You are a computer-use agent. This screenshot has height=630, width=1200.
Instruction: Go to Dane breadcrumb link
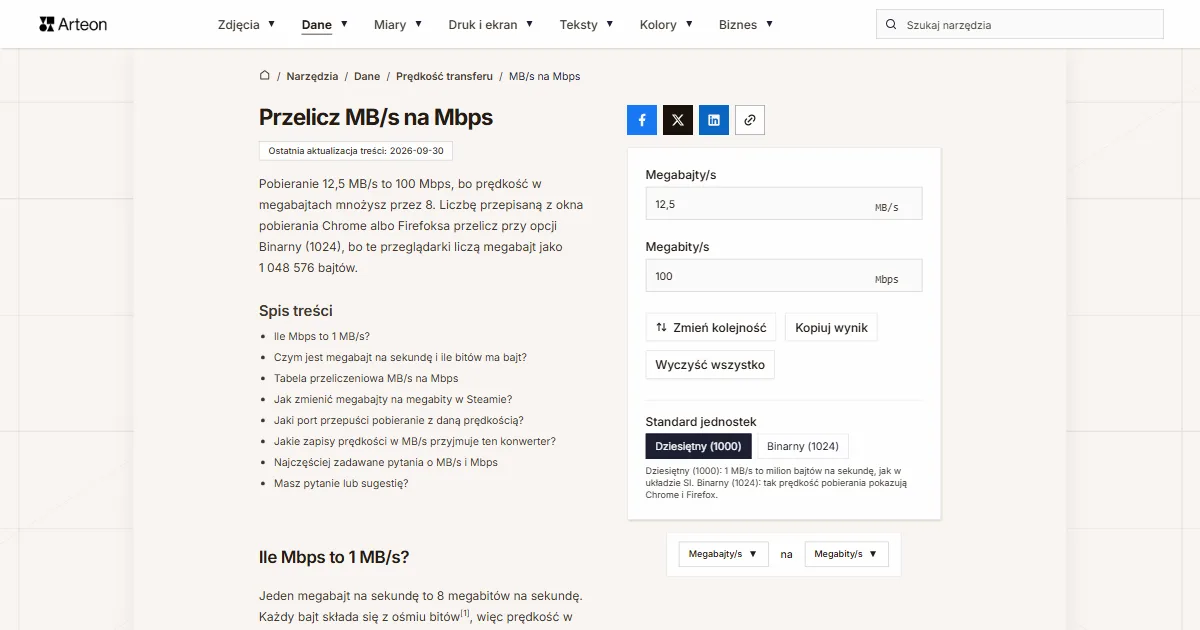click(x=367, y=76)
